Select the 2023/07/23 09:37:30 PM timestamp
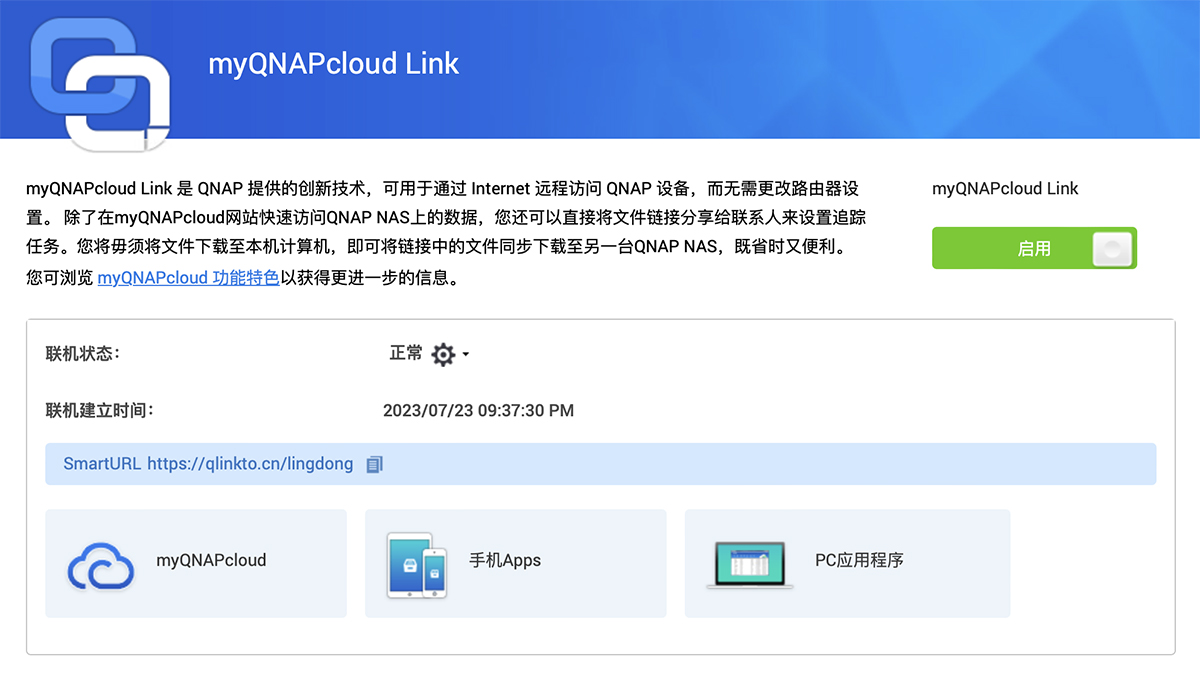Image resolution: width=1200 pixels, height=677 pixels. (x=478, y=411)
